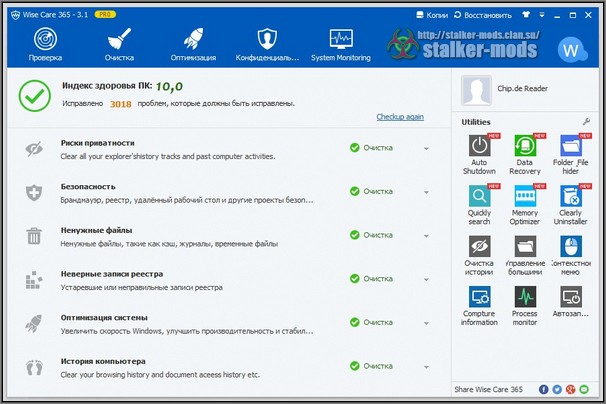The image size is (606, 404).
Task: Click the PRO badge in title bar
Action: coord(105,15)
